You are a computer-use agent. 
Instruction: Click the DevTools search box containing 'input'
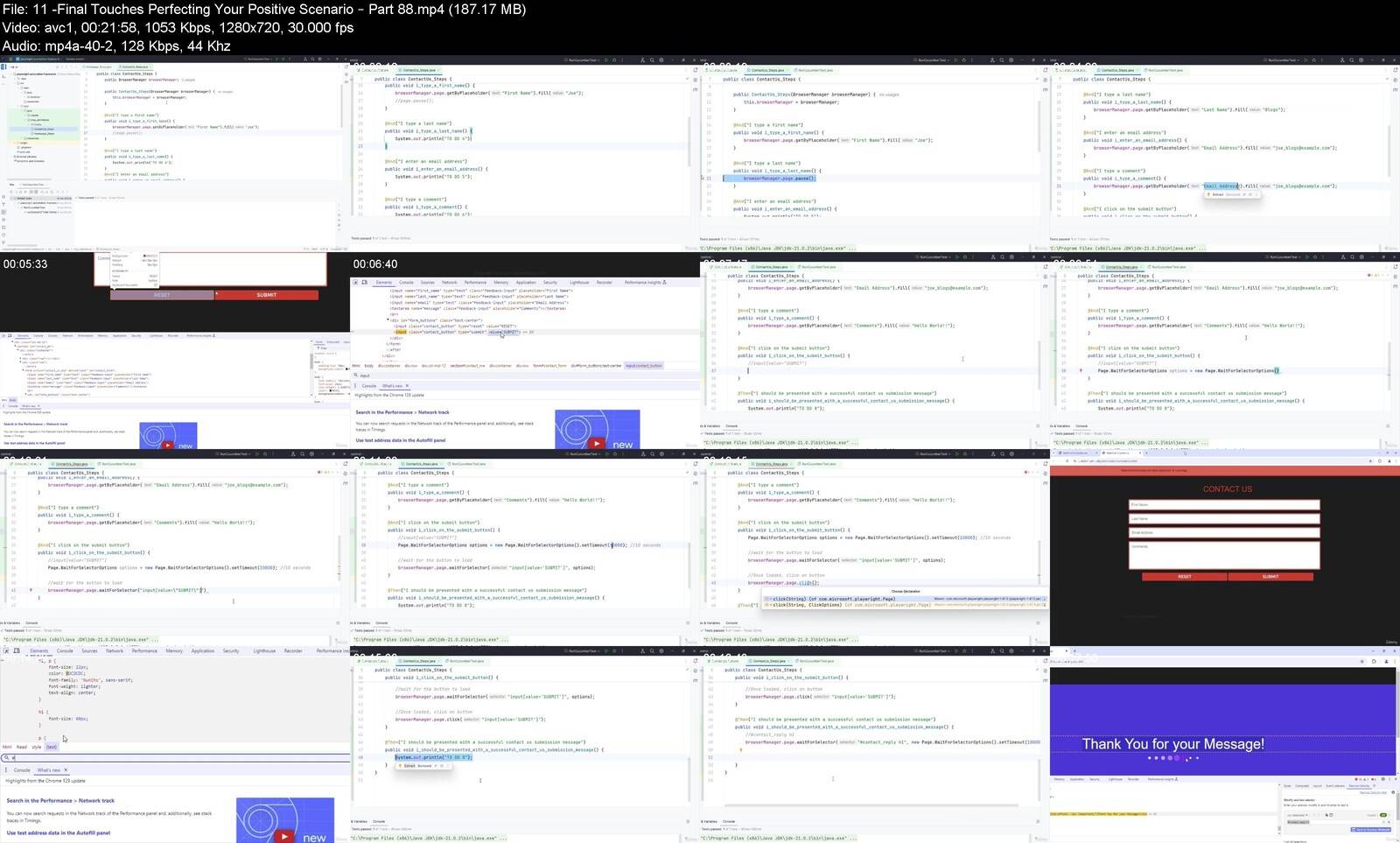[525, 376]
